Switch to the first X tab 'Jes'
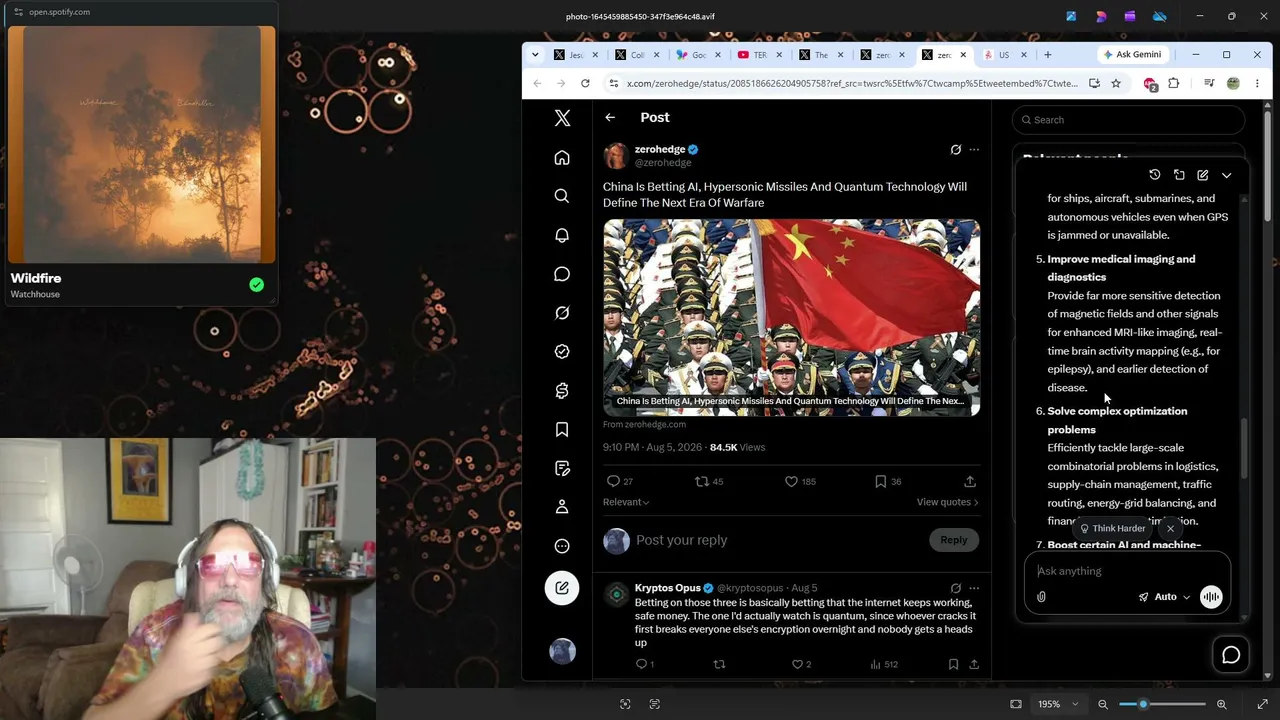 pos(575,55)
